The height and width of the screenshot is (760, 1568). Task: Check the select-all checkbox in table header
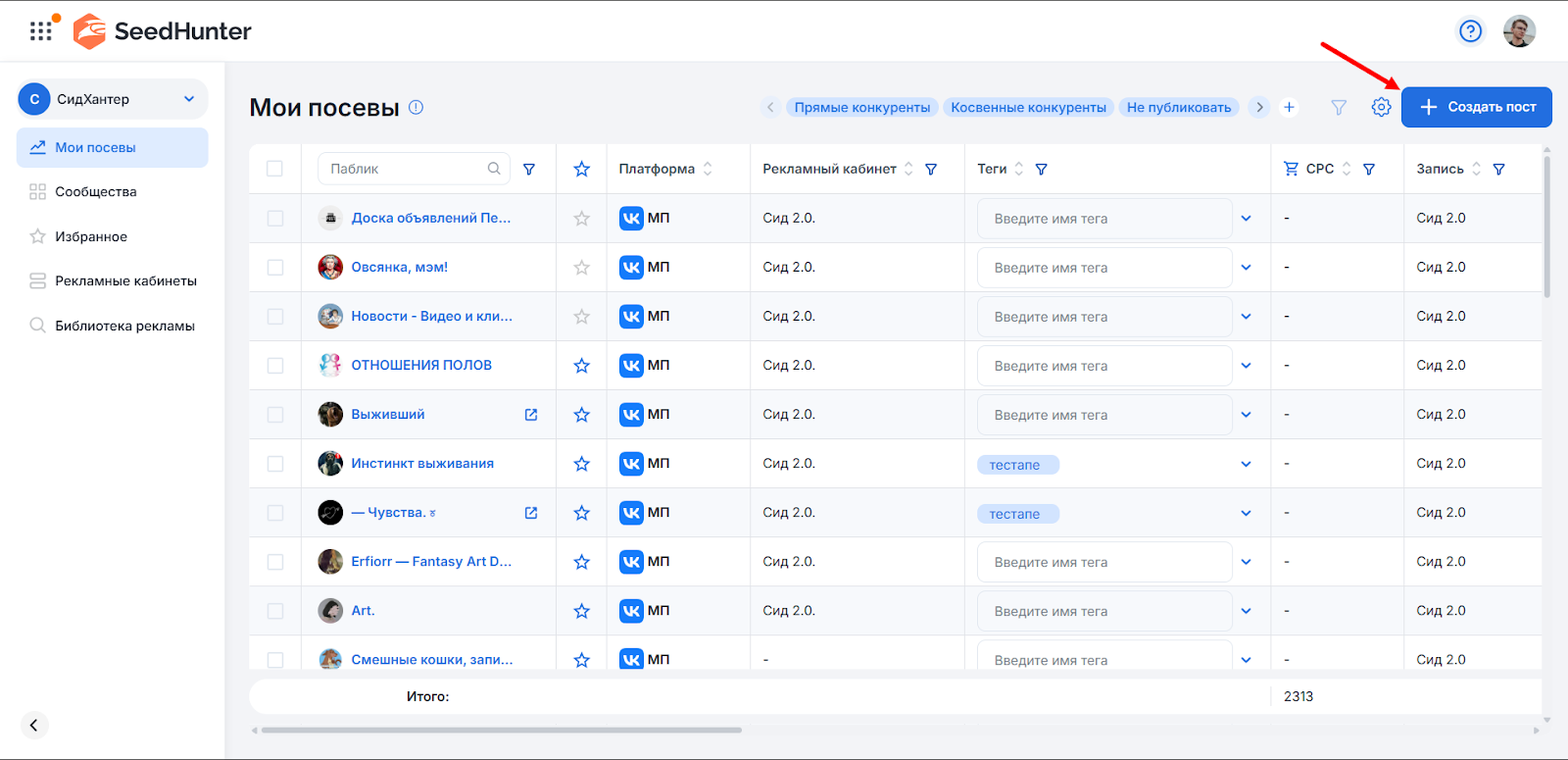coord(274,169)
